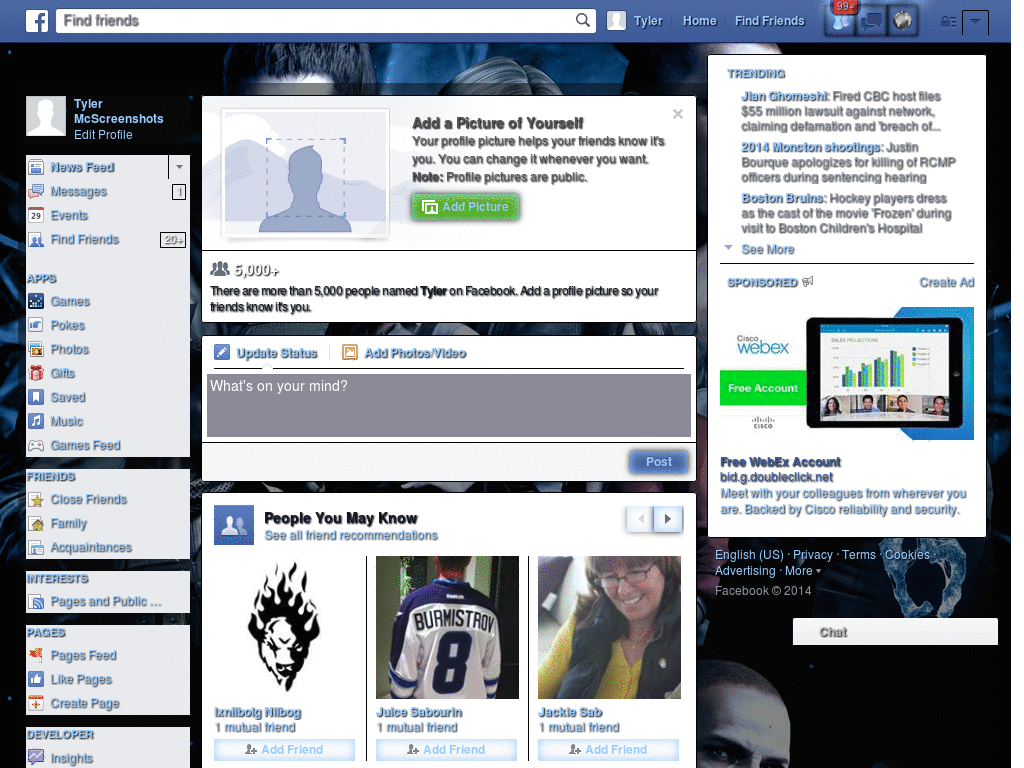
Task: Click the Create Page icon
Action: pos(36,703)
